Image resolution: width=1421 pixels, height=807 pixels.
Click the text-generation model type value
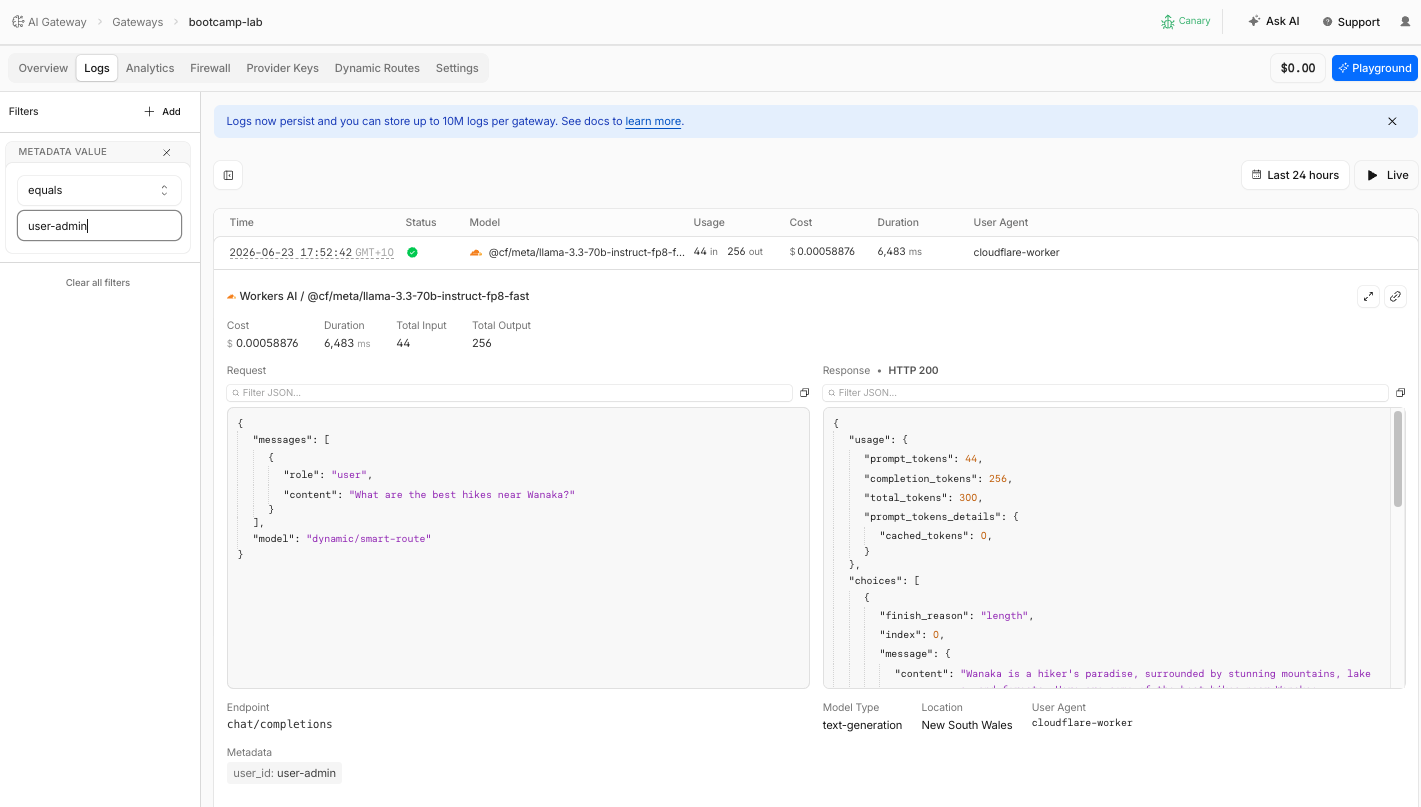862,725
